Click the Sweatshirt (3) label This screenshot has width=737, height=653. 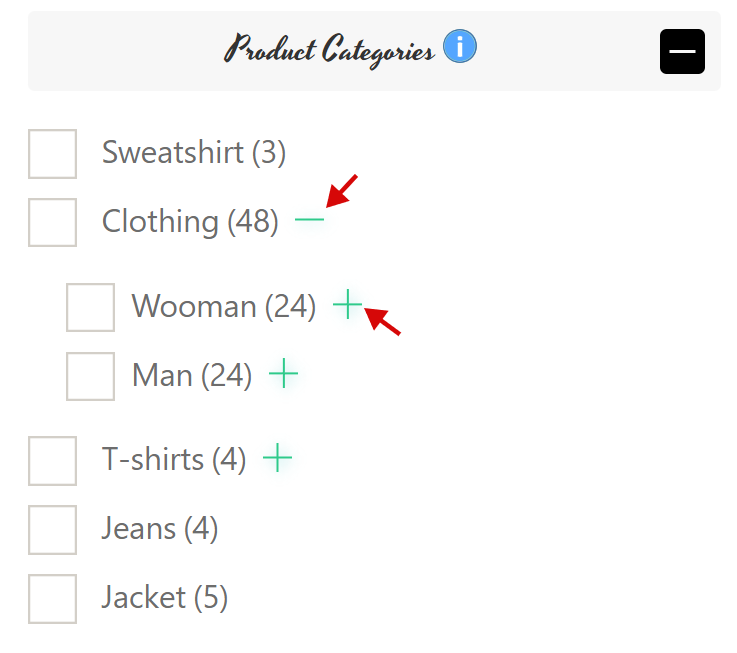coord(194,152)
